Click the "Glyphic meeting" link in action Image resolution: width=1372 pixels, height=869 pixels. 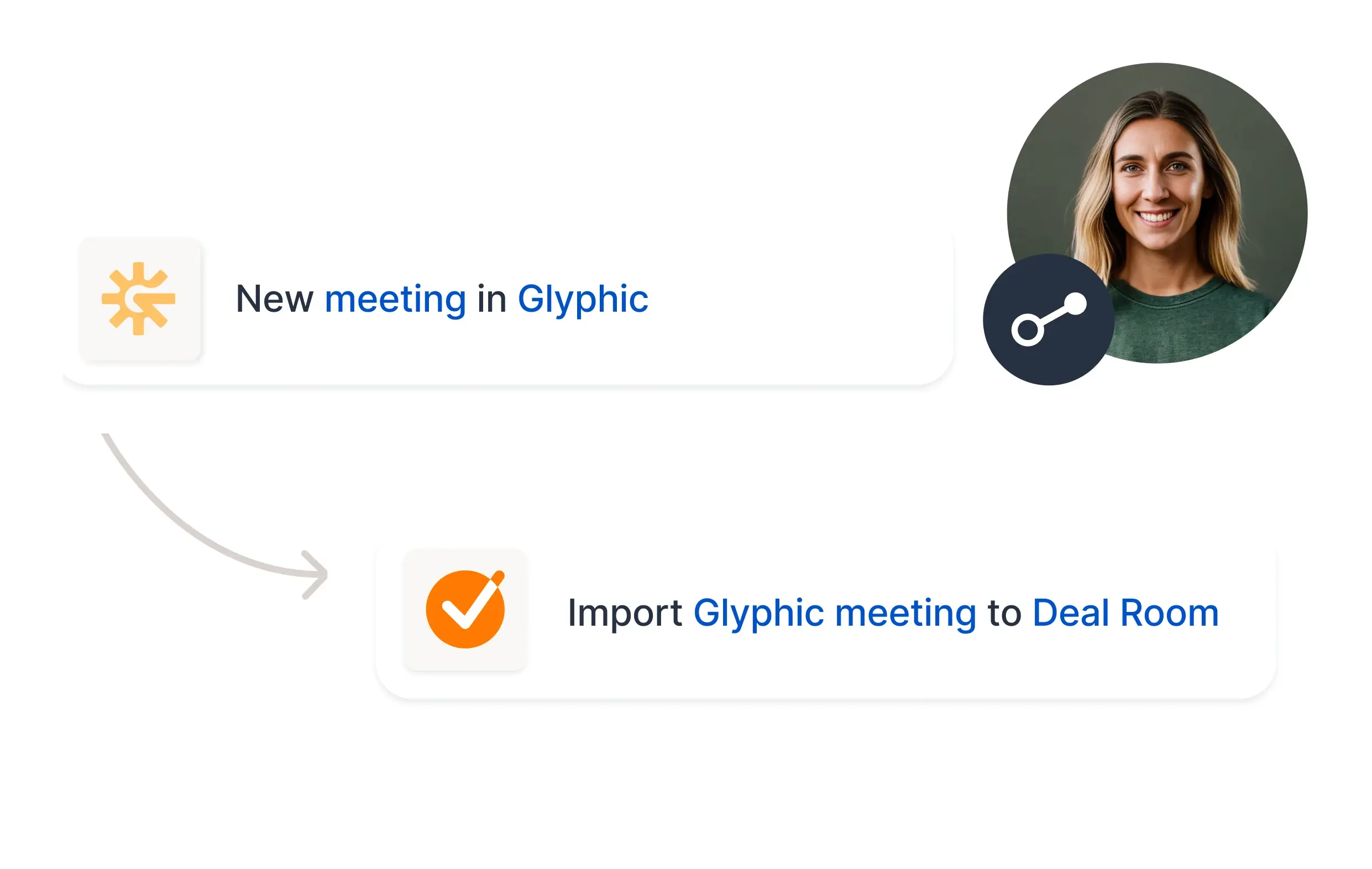point(835,614)
